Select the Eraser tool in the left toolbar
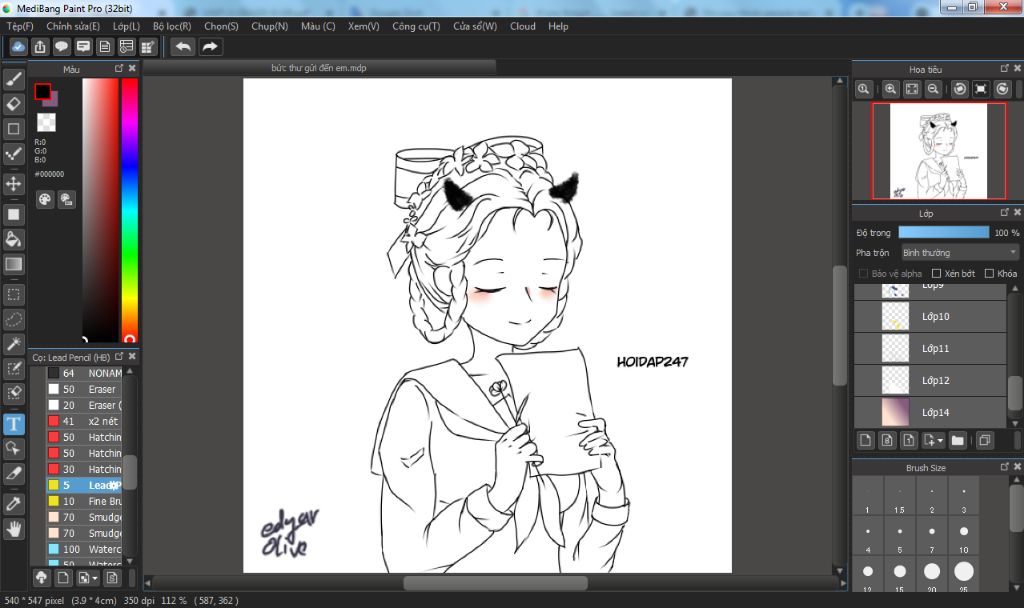The height and width of the screenshot is (608, 1024). pos(14,104)
